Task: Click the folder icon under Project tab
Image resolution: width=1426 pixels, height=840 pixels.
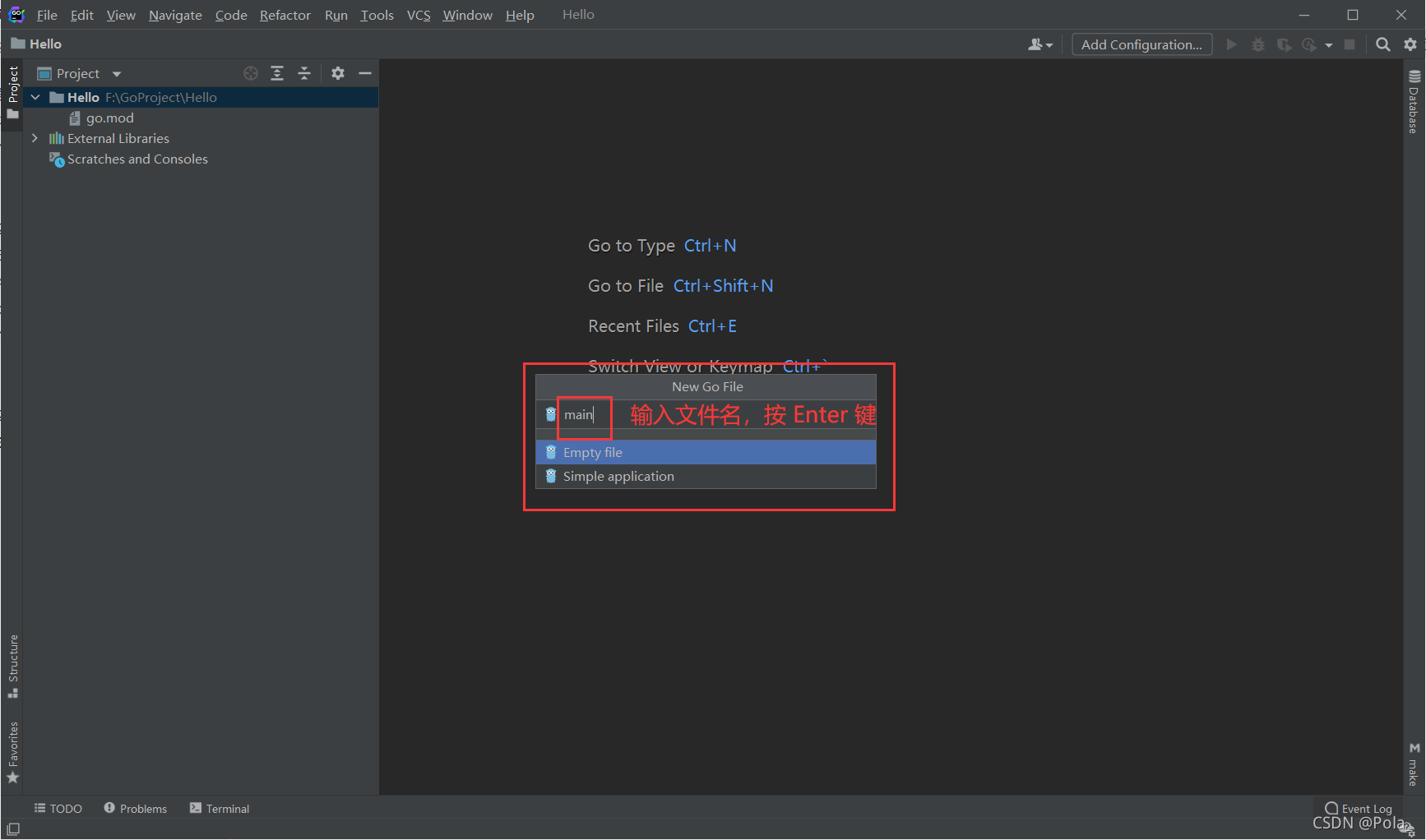Action: [x=12, y=114]
